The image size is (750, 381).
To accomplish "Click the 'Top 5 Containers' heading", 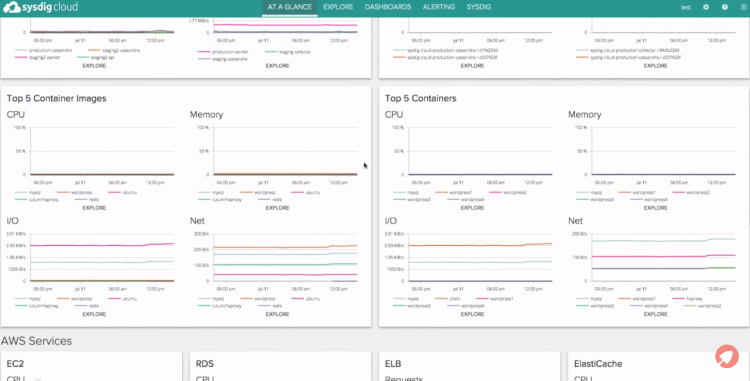I will [x=421, y=98].
